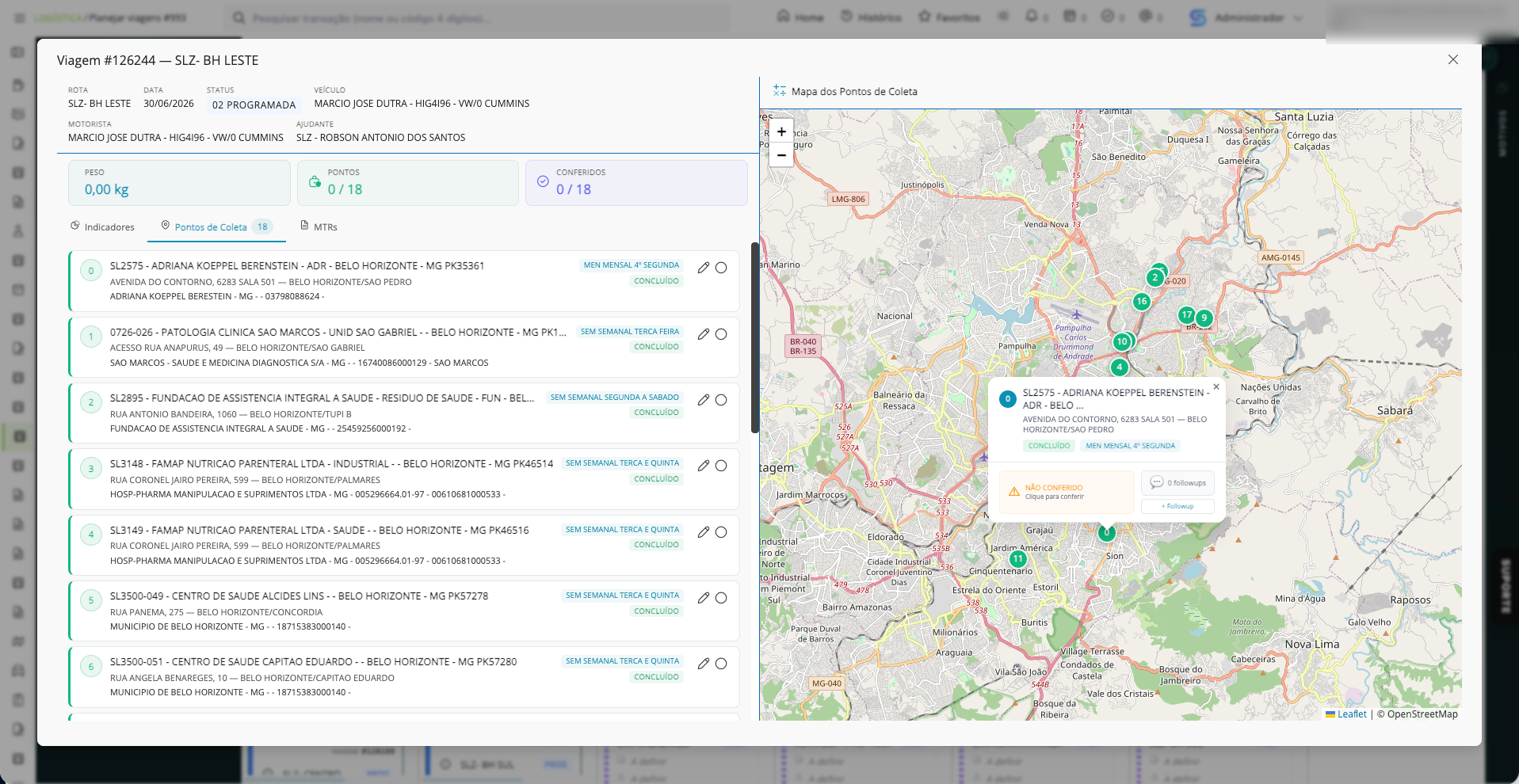
Task: Edit the SL3500-051 Capitao Eduardo entry
Action: pyautogui.click(x=703, y=664)
